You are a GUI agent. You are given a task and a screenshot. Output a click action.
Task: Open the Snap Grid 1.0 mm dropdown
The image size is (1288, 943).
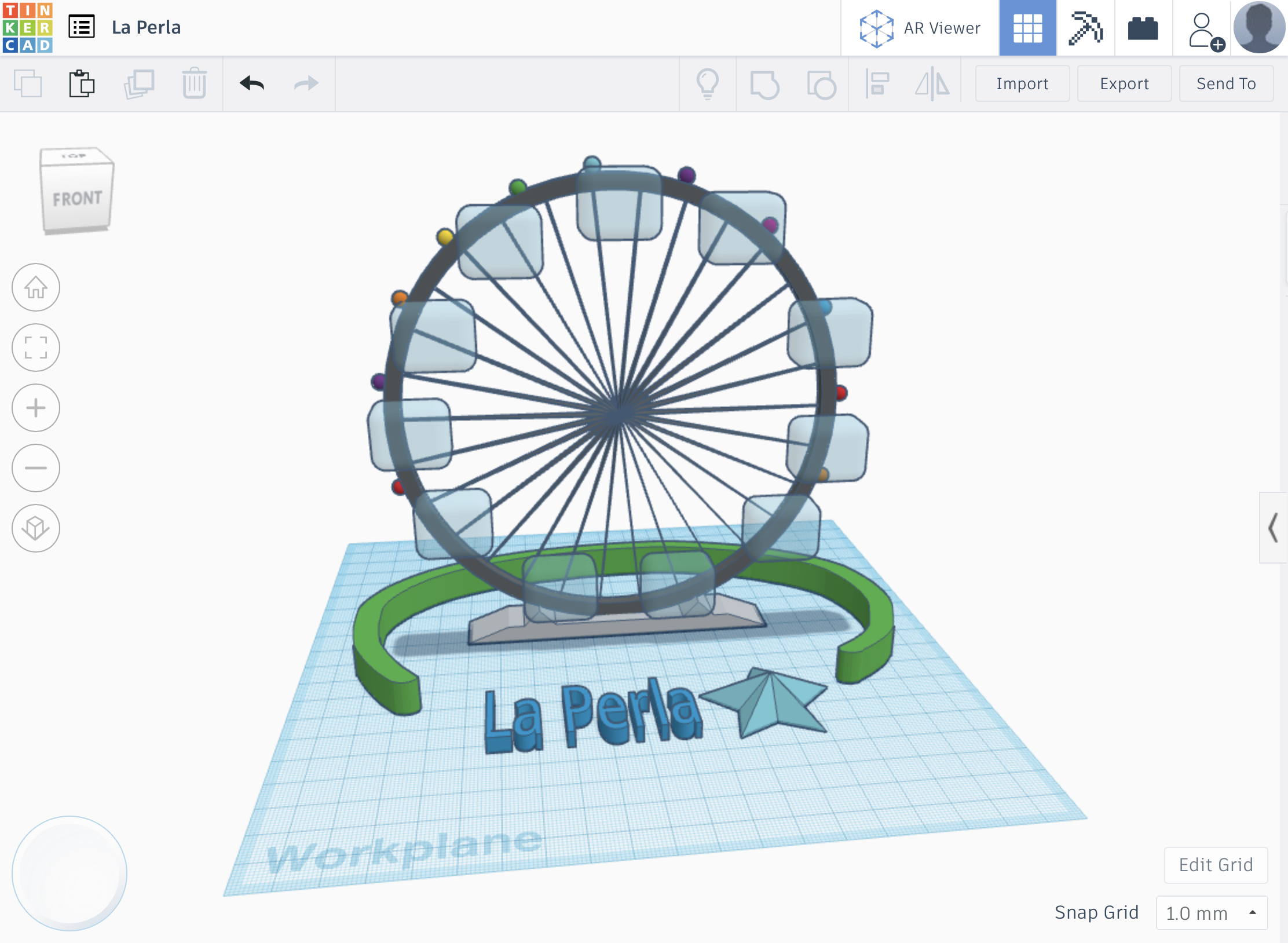(1212, 913)
